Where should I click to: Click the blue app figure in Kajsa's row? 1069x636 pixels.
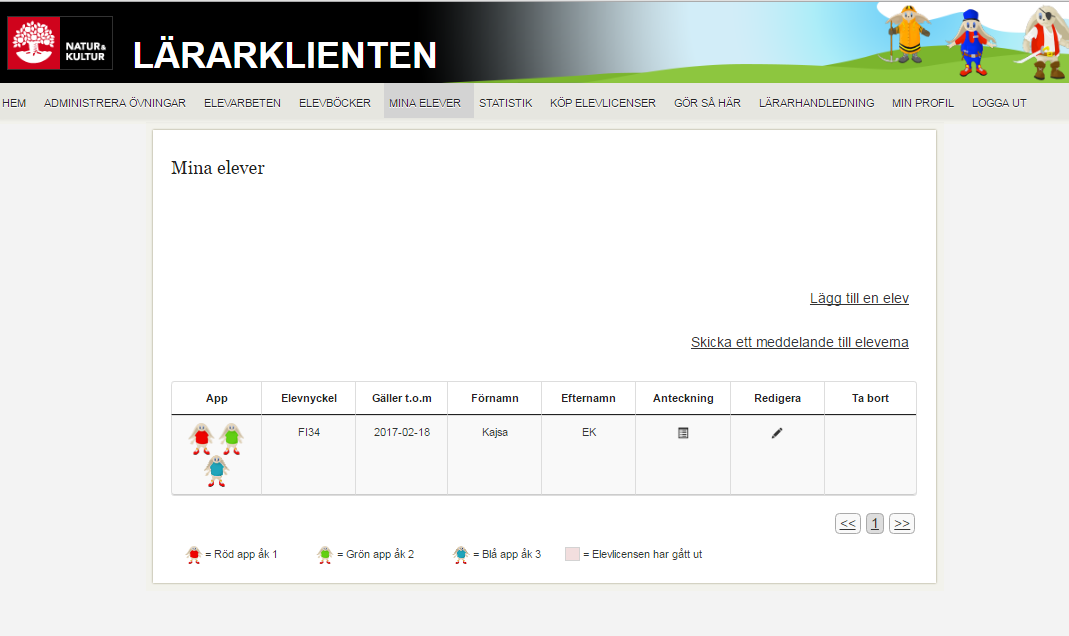[x=217, y=470]
